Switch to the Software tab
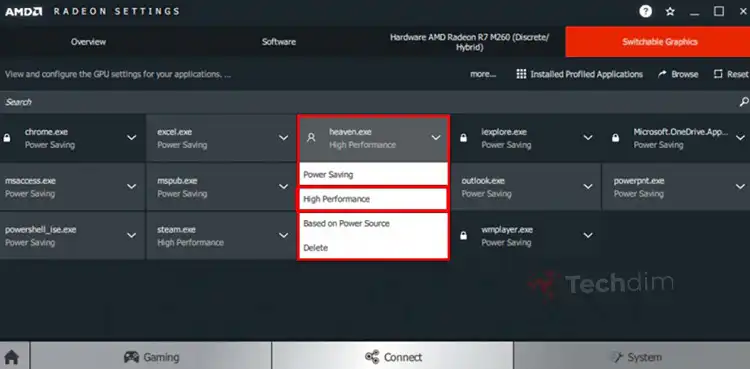Image resolution: width=750 pixels, height=369 pixels. tap(279, 42)
